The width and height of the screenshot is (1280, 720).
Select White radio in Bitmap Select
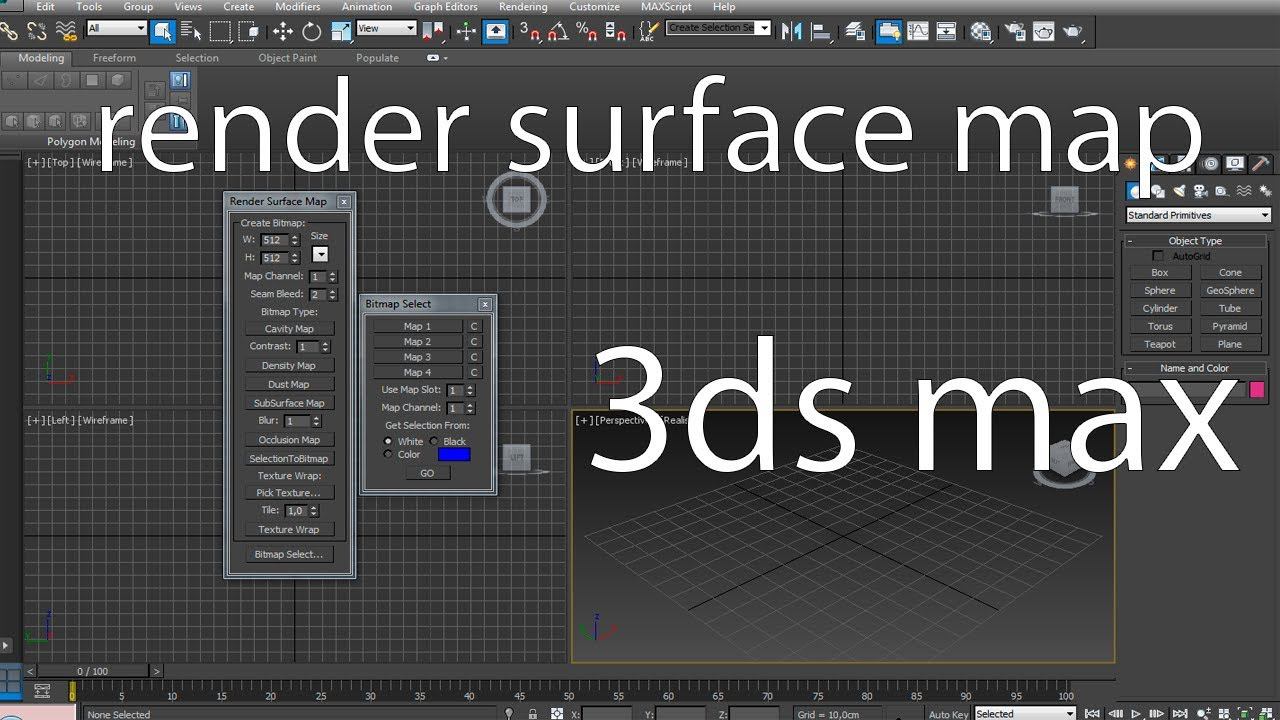coord(389,441)
